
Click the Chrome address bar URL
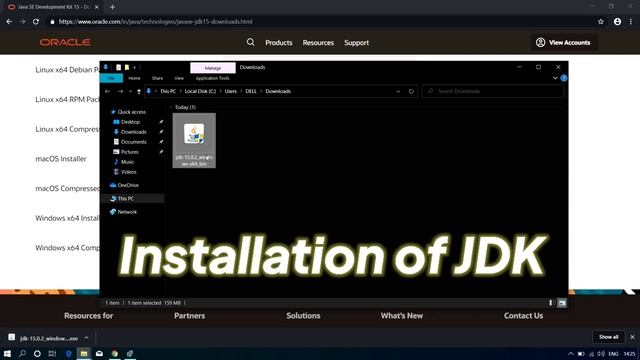pyautogui.click(x=156, y=22)
